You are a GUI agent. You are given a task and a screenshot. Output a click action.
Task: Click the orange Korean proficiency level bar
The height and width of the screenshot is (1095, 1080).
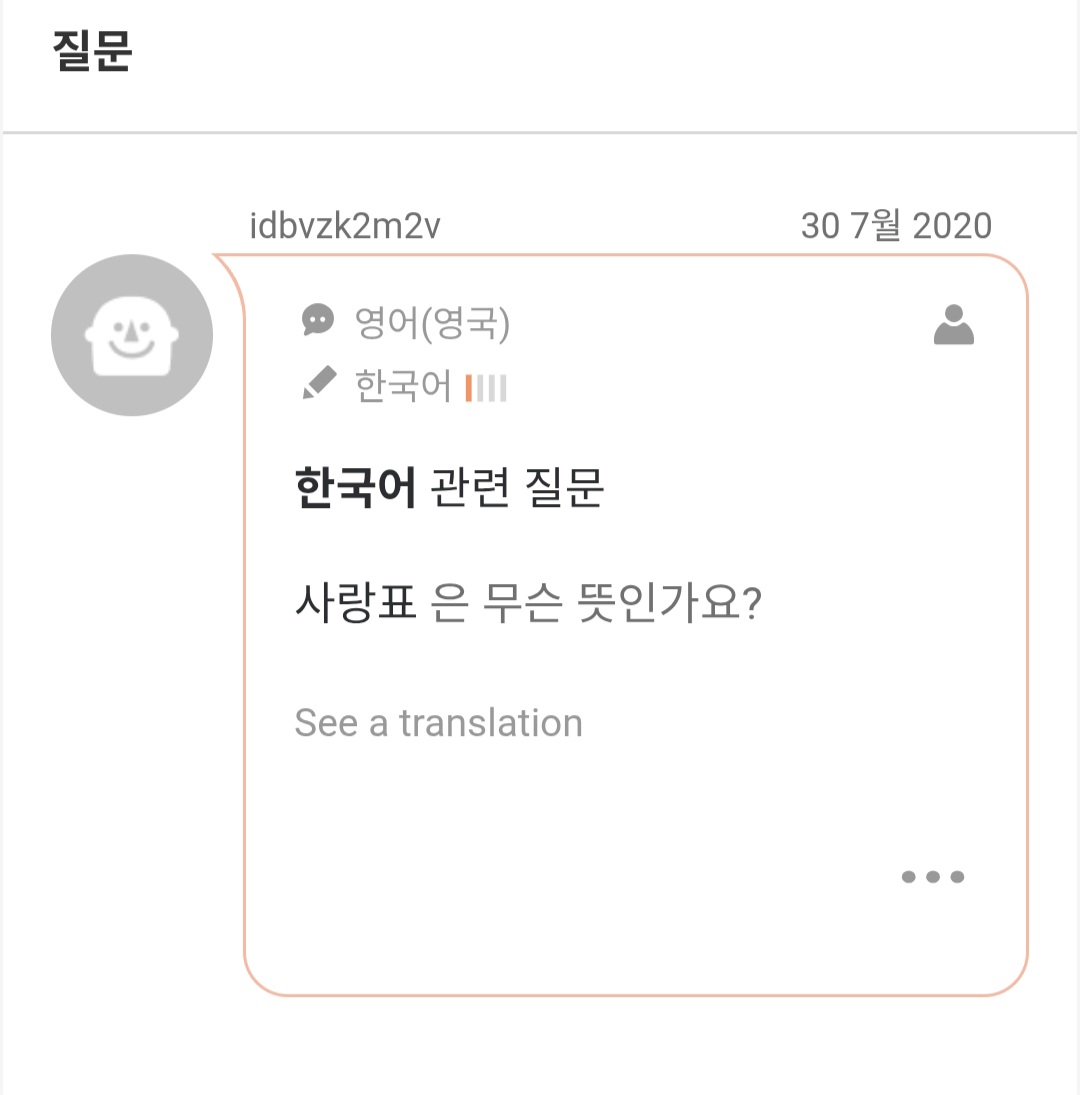[469, 388]
